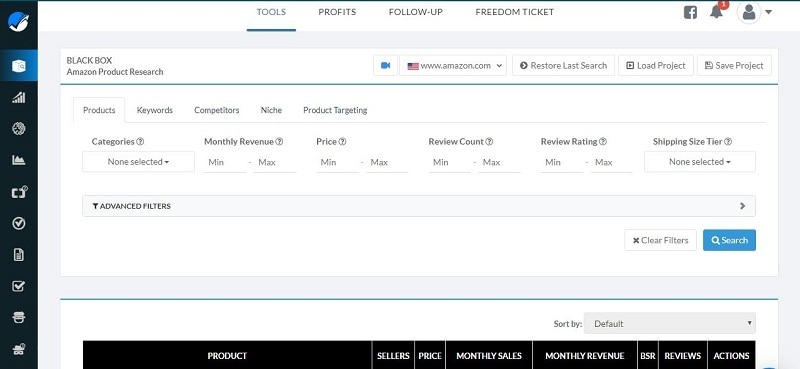Image resolution: width=800 pixels, height=369 pixels.
Task: Switch to the Keywords tab
Action: (155, 110)
